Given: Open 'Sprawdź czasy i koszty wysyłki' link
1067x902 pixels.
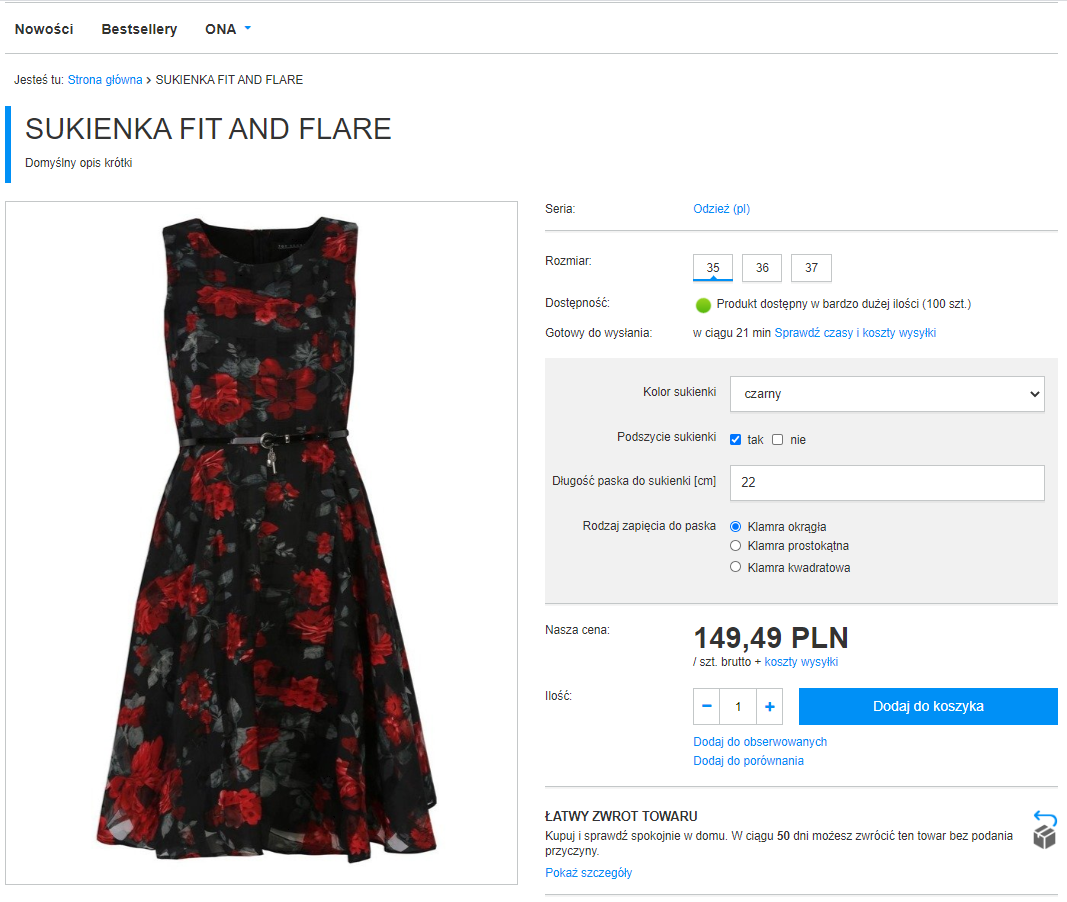Looking at the screenshot, I should click(855, 333).
